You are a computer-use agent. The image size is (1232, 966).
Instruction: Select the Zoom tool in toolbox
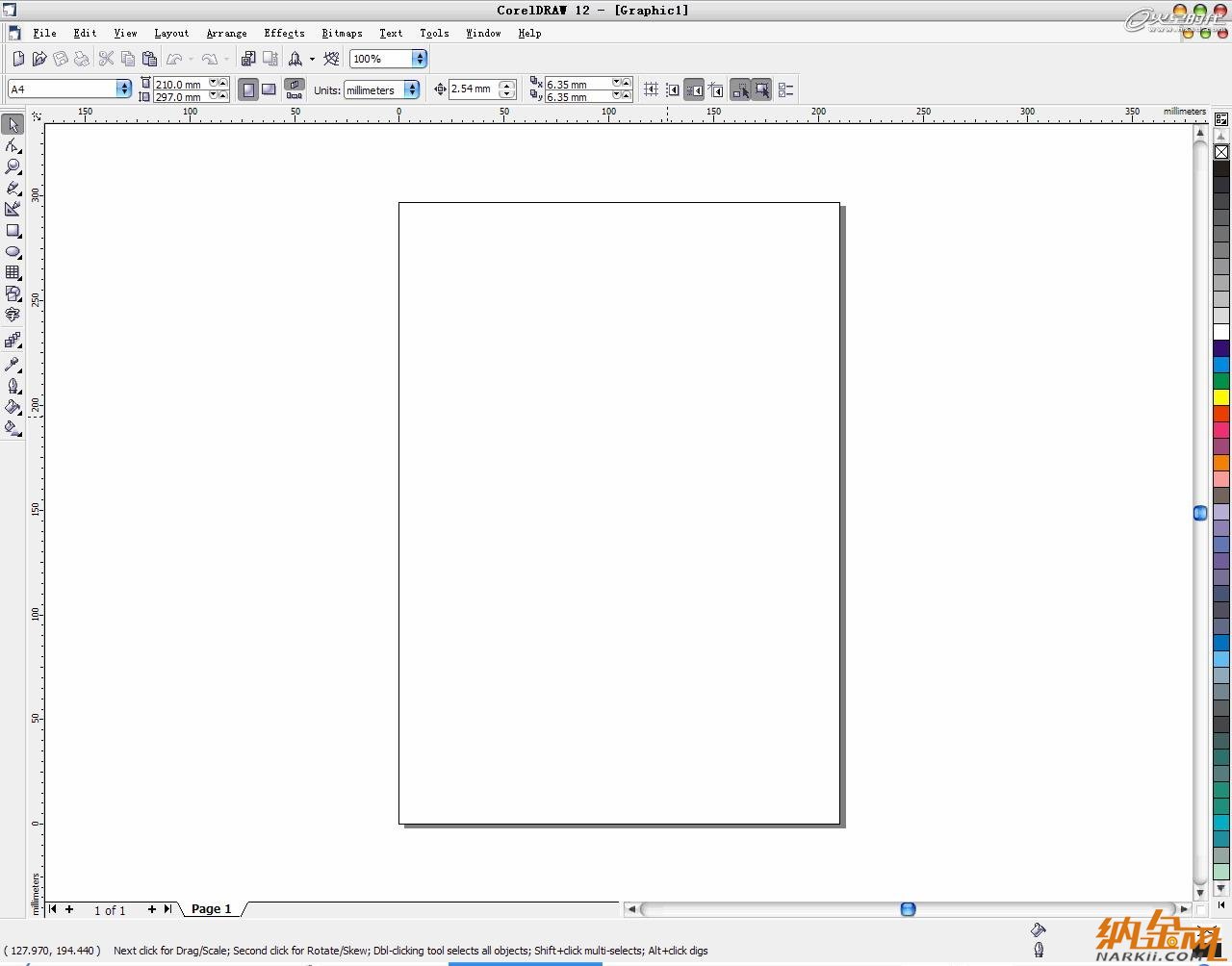(13, 166)
